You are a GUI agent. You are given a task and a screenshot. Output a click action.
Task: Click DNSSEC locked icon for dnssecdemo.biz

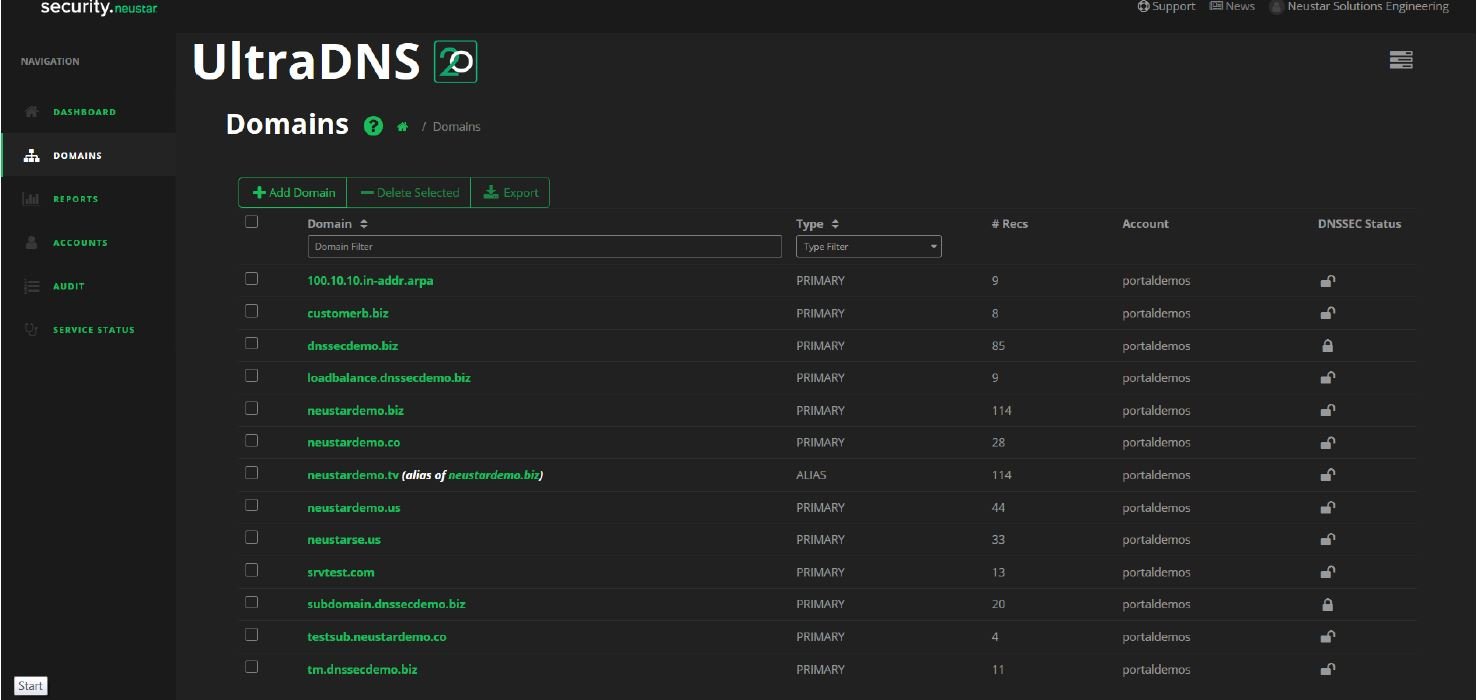coord(1327,346)
